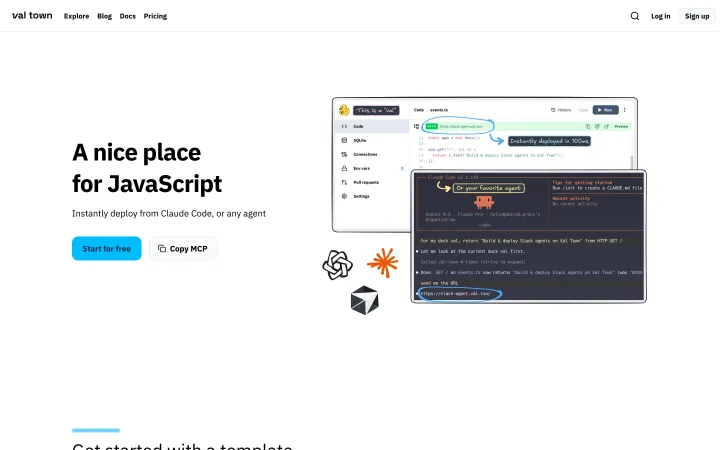Select the Code item in the illustration sidebar

point(372,126)
